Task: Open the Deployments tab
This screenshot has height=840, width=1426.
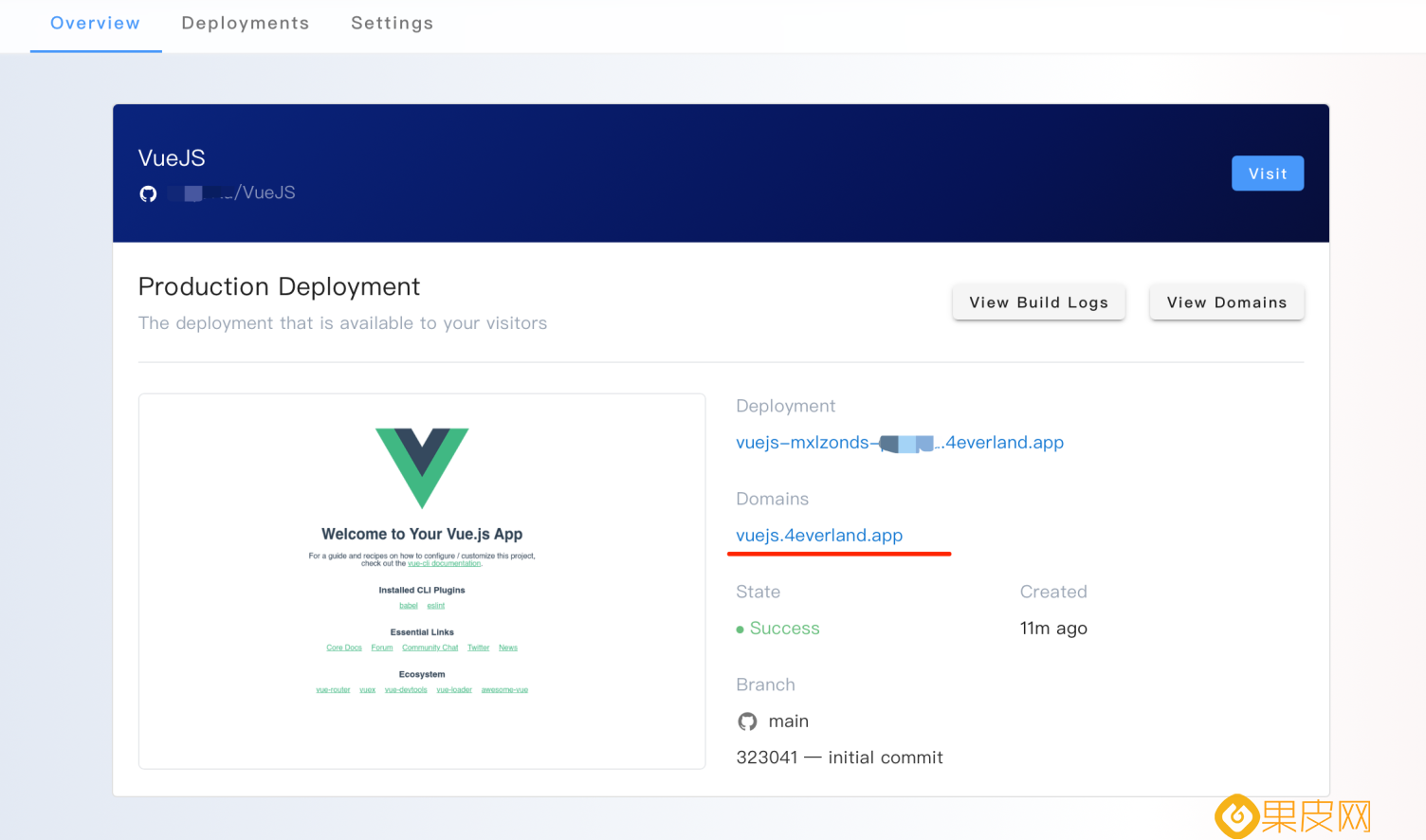Action: [x=246, y=24]
